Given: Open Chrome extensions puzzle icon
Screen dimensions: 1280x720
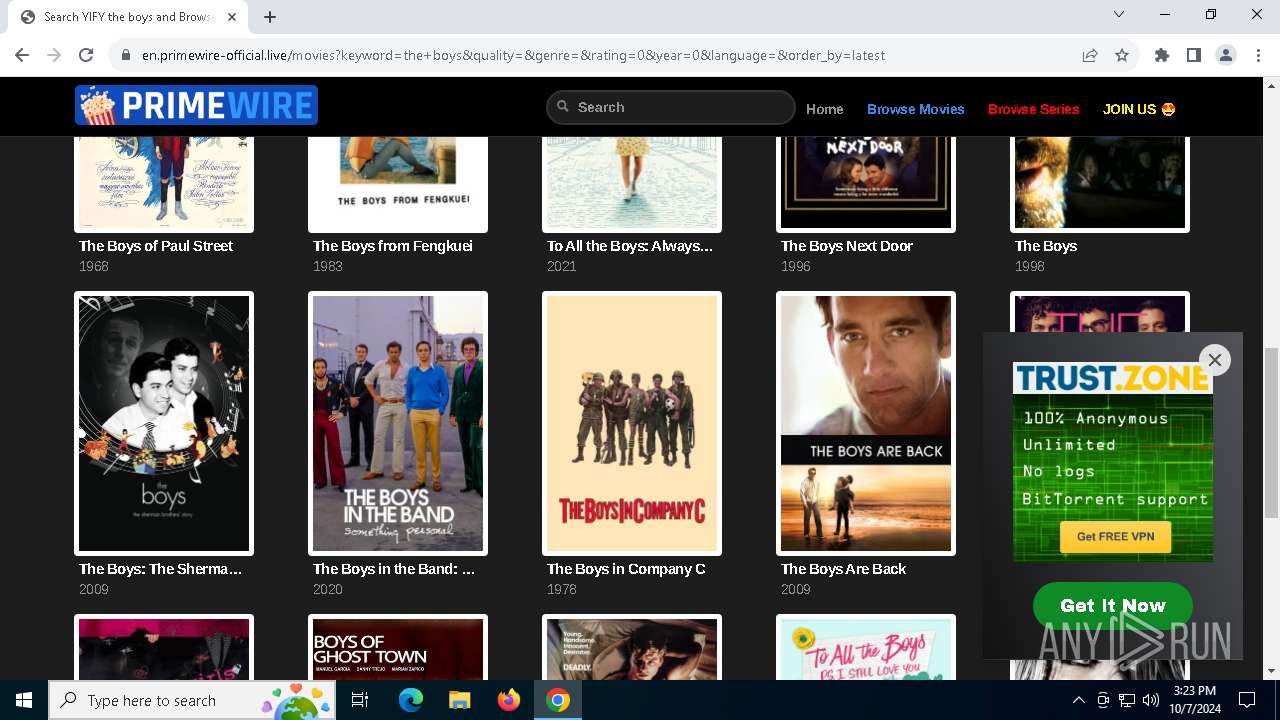Looking at the screenshot, I should point(1162,55).
